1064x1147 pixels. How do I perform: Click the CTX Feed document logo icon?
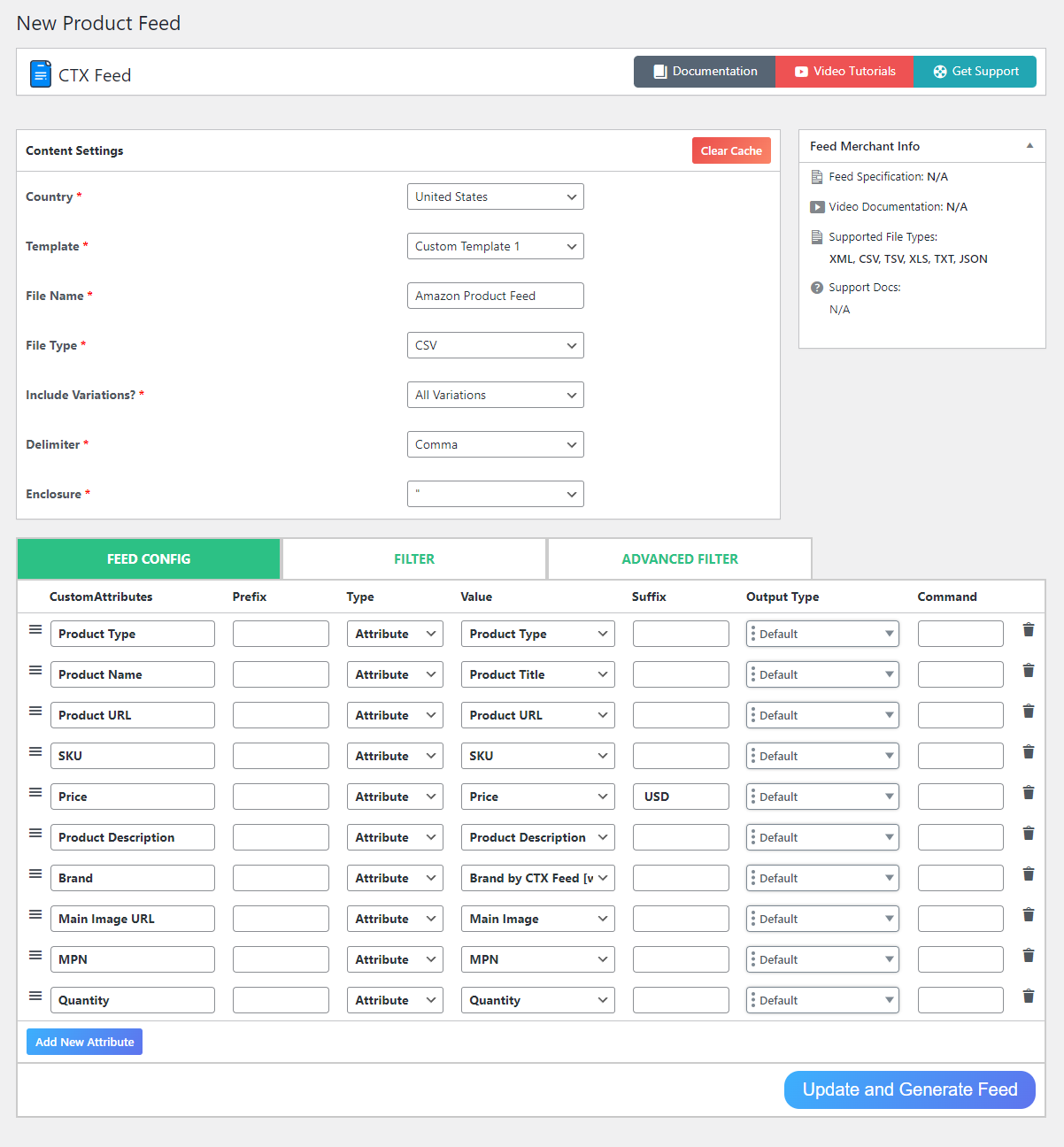click(x=41, y=73)
